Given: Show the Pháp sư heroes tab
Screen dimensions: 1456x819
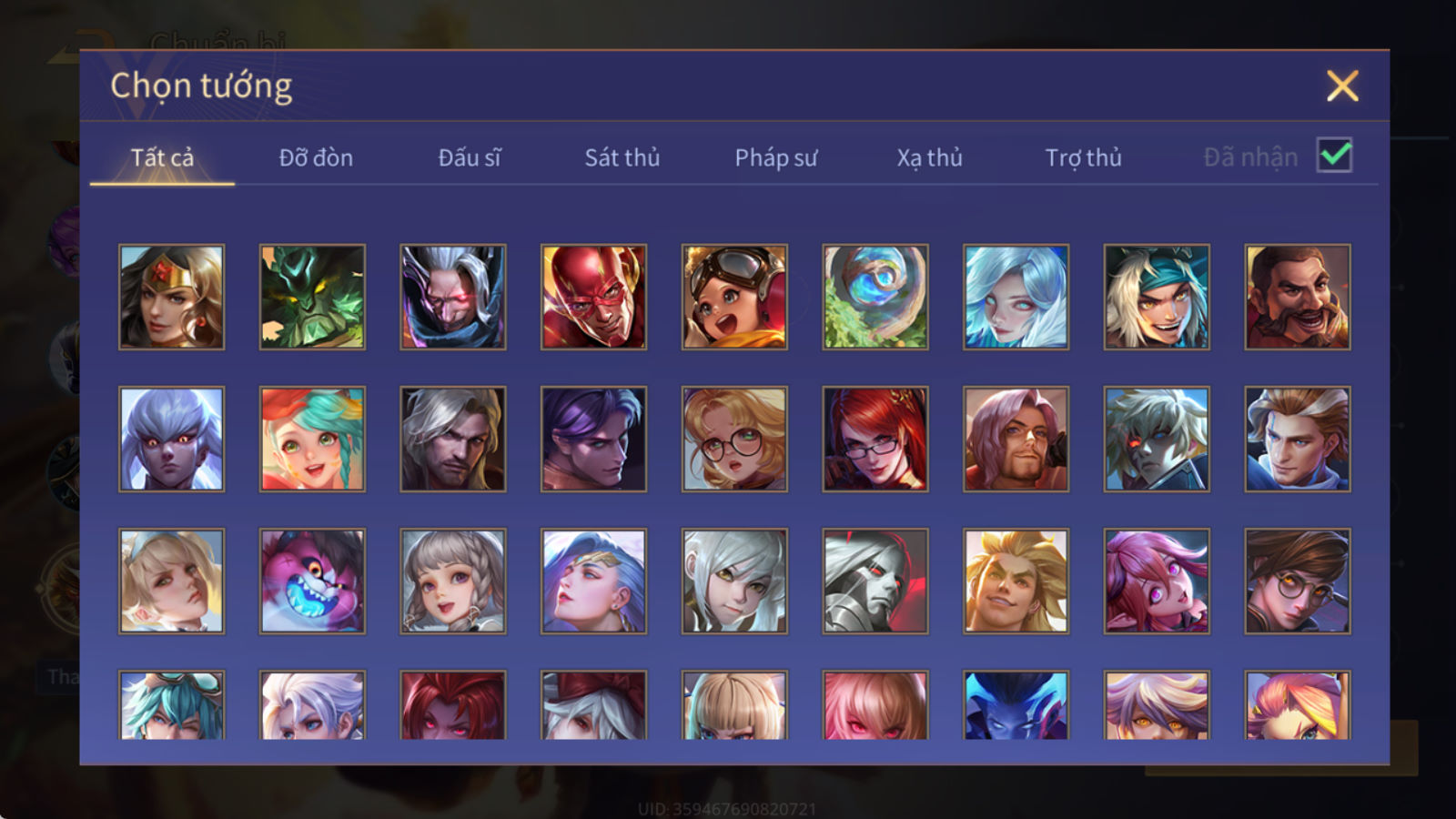Looking at the screenshot, I should tap(776, 157).
